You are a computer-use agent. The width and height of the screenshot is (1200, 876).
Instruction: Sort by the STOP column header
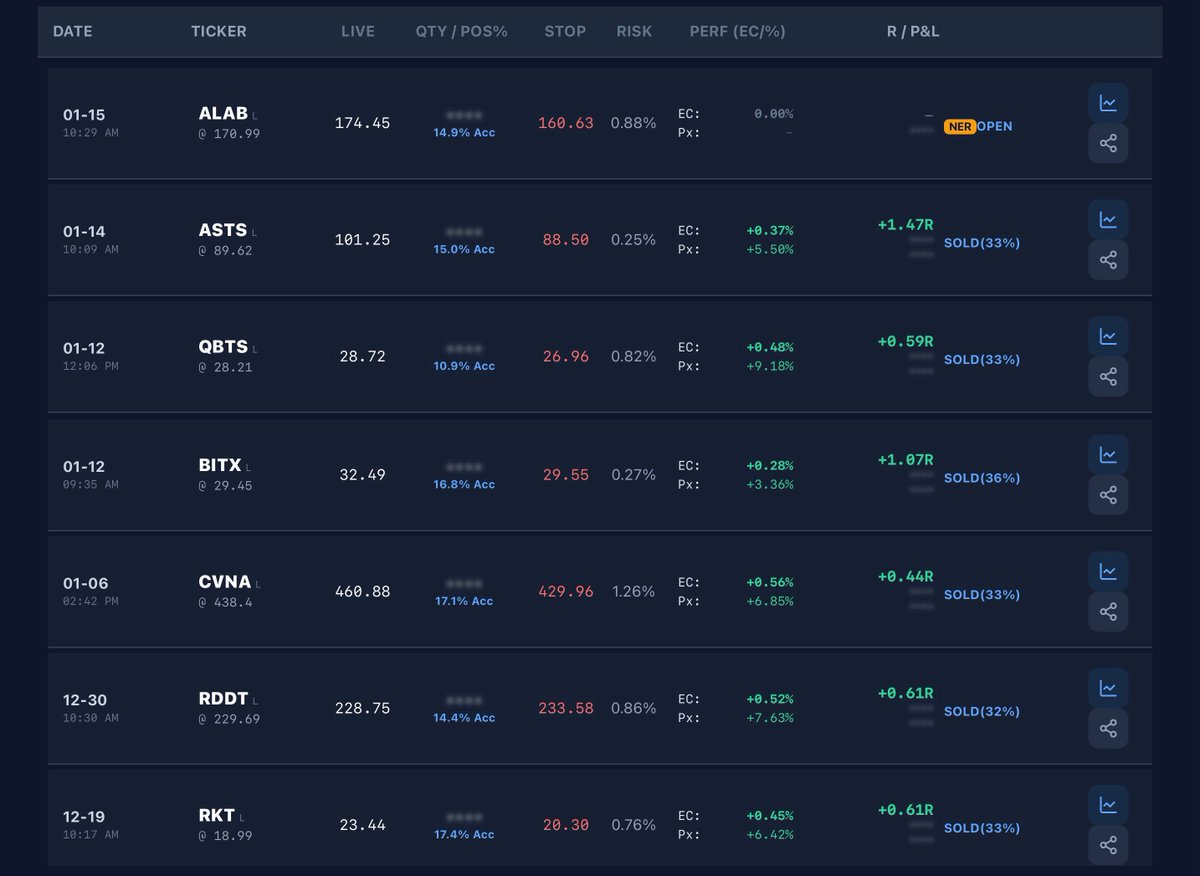[565, 31]
